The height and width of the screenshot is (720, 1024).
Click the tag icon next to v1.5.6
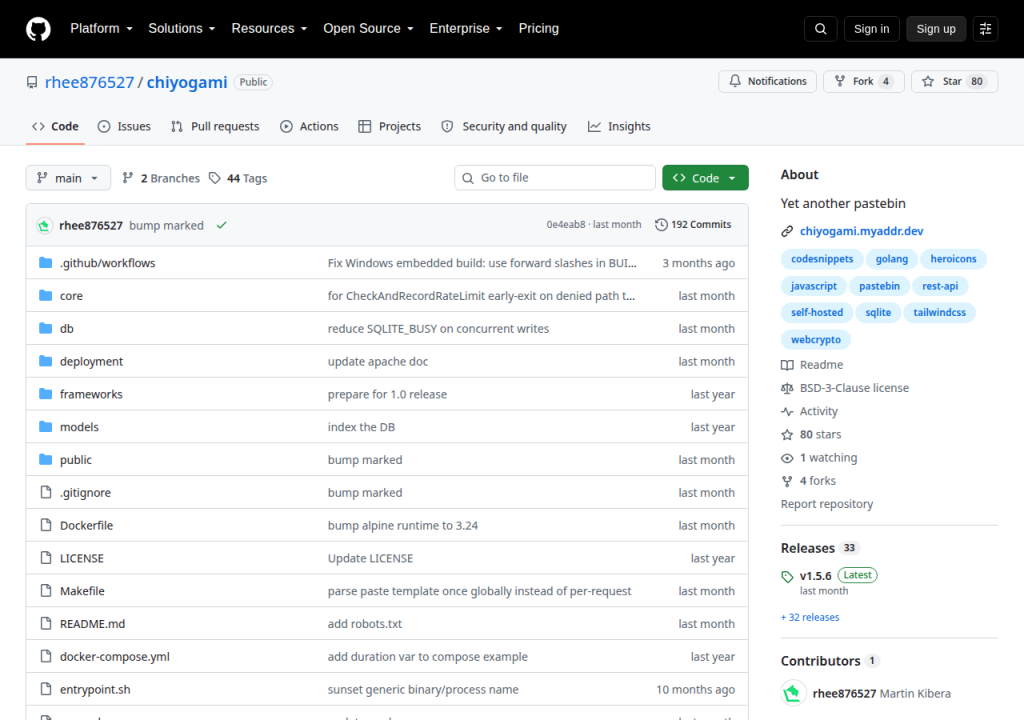787,576
